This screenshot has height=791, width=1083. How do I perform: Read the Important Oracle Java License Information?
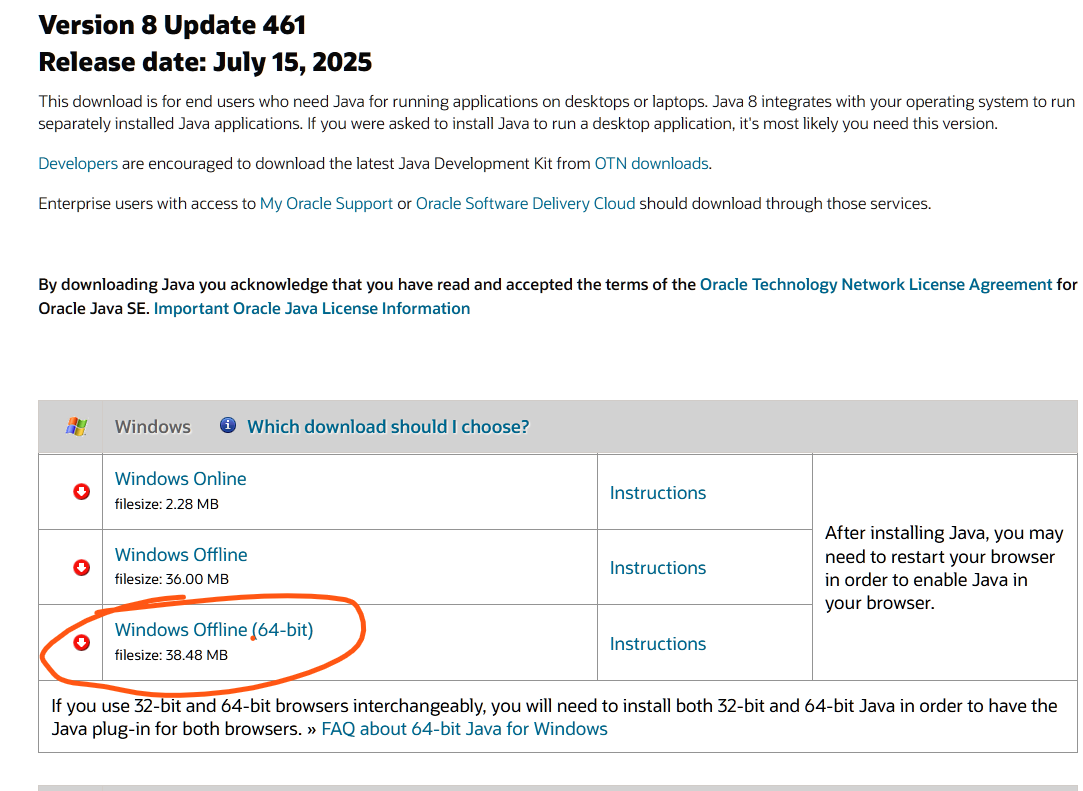(x=311, y=308)
